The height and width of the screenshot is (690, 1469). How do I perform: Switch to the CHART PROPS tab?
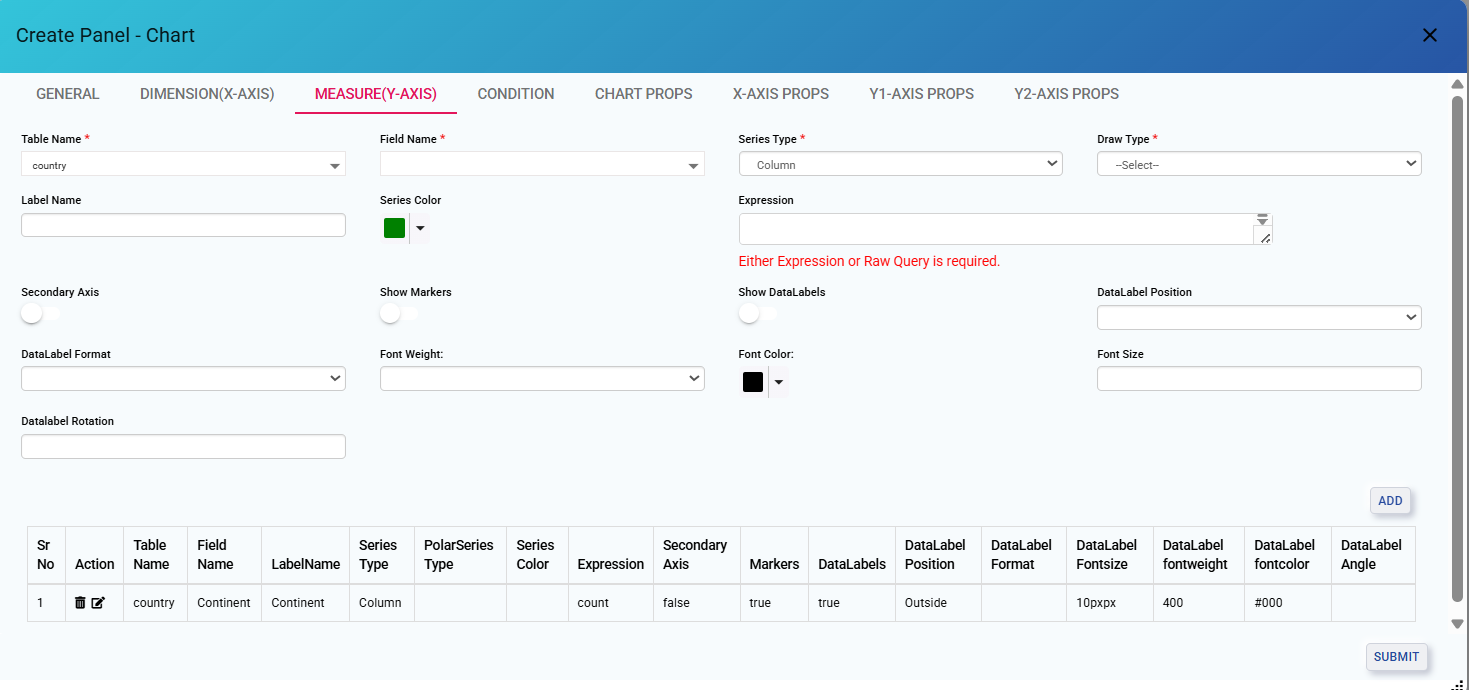pos(643,94)
